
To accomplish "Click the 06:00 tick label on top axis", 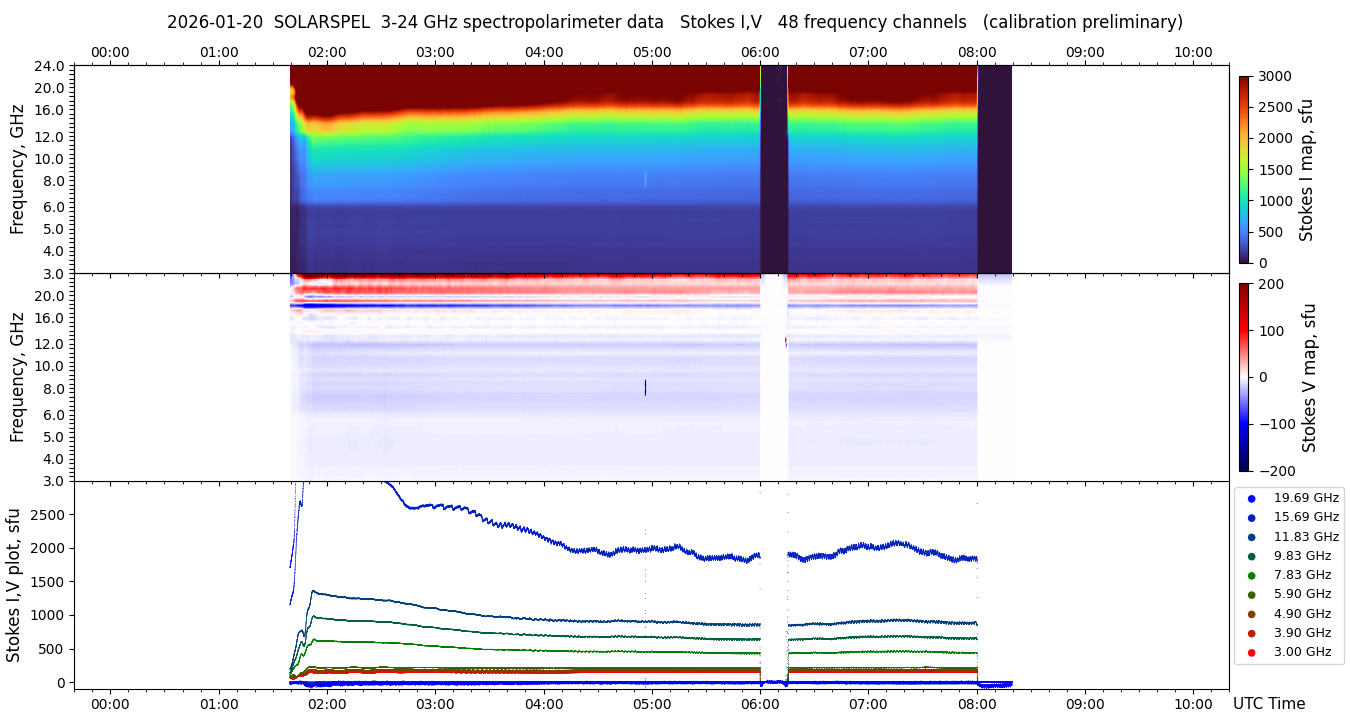I will [760, 52].
